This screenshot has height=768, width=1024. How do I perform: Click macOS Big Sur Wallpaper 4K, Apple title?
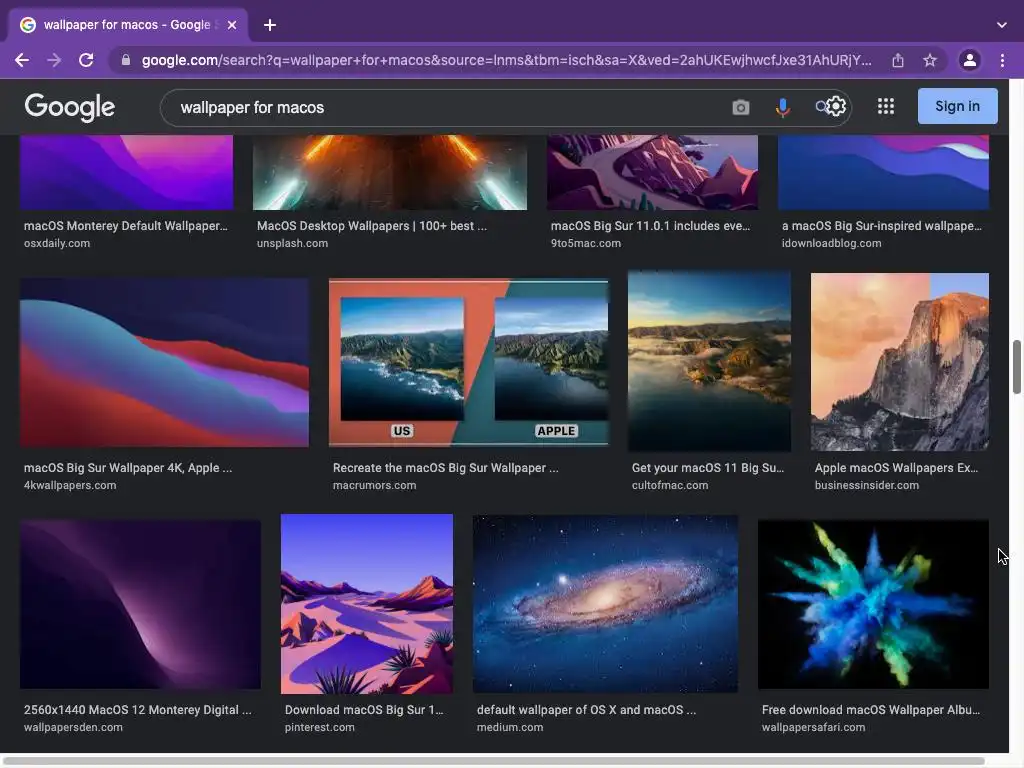point(128,468)
